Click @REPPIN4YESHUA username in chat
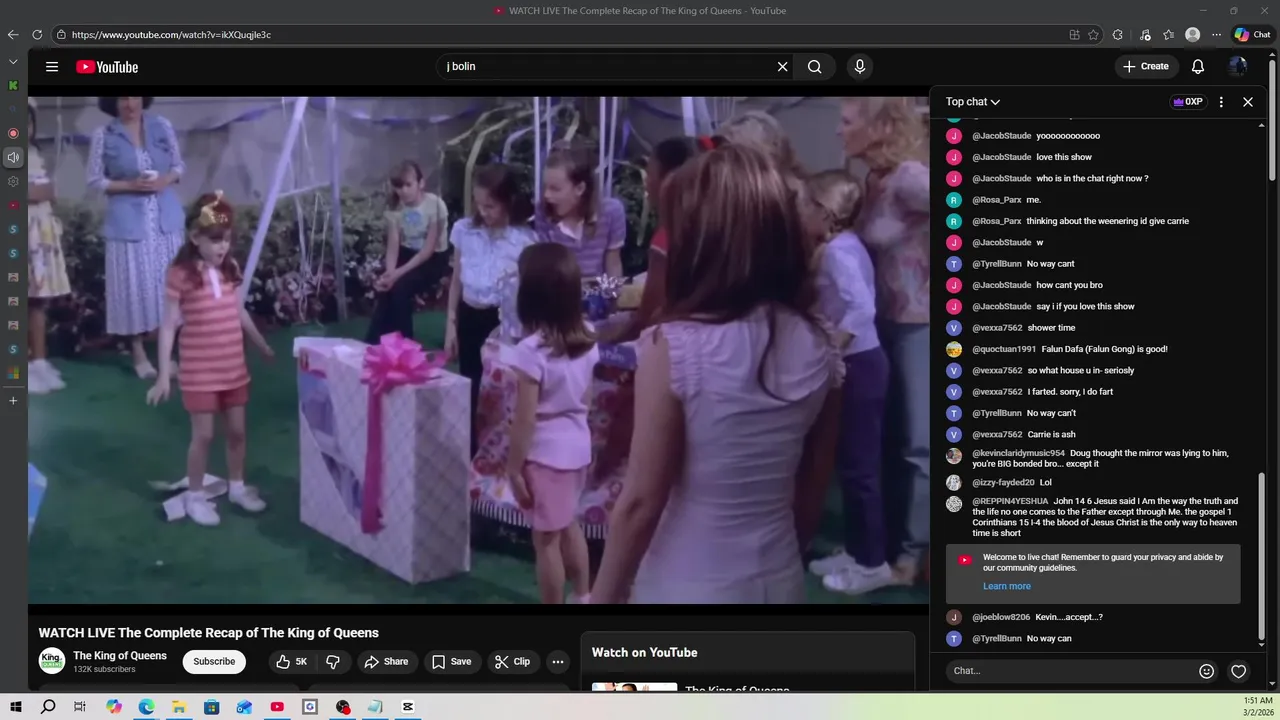Screen dimensions: 1280x720 (1010, 501)
